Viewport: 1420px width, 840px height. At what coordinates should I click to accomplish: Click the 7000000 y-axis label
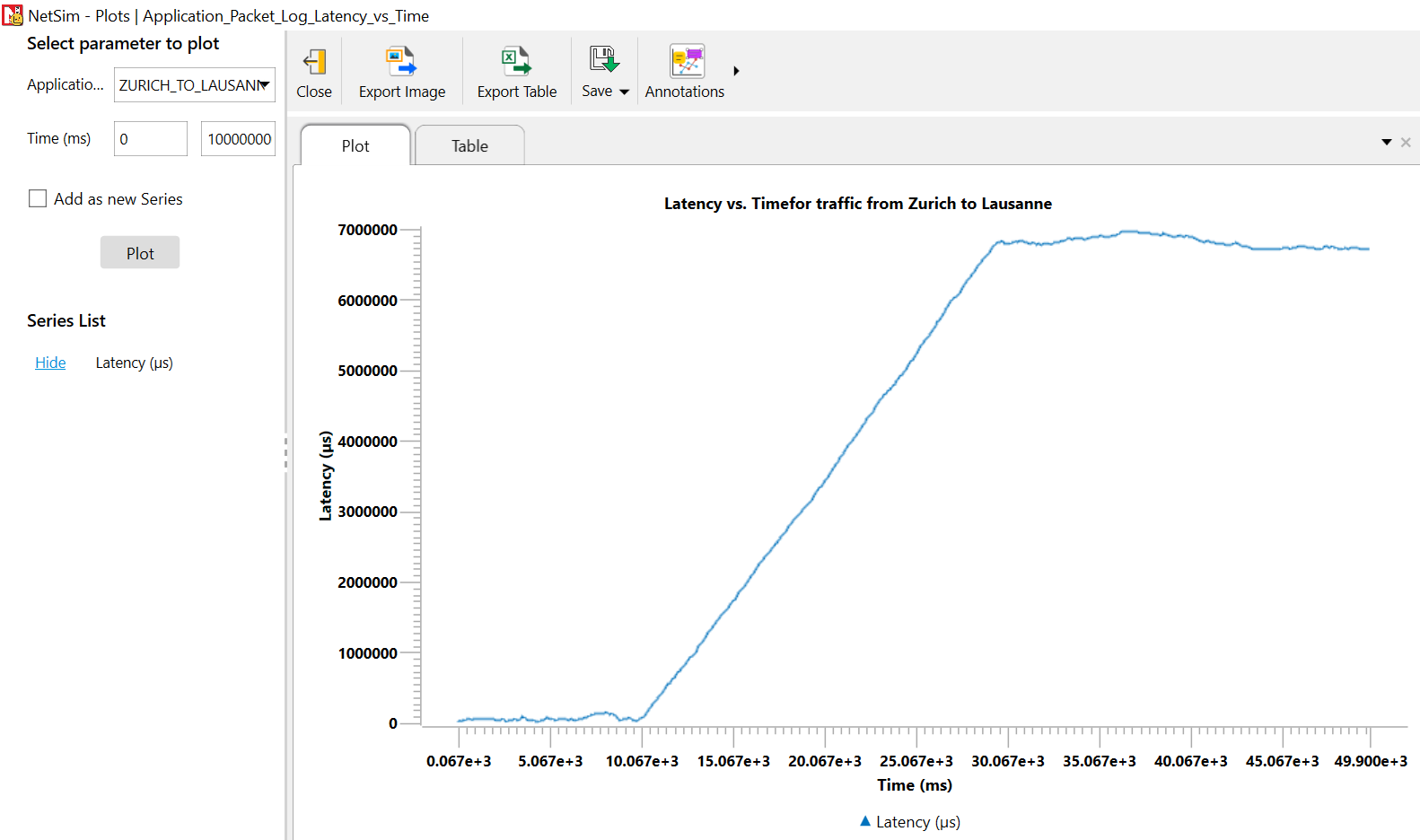(x=367, y=230)
